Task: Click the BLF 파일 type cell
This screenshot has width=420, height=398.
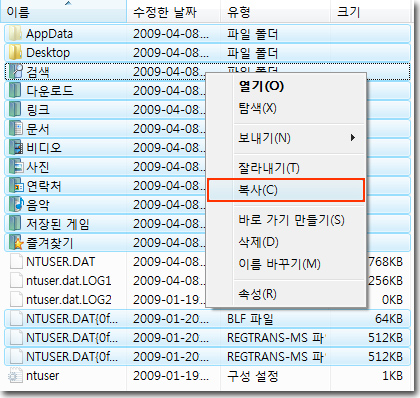Action: tap(250, 319)
